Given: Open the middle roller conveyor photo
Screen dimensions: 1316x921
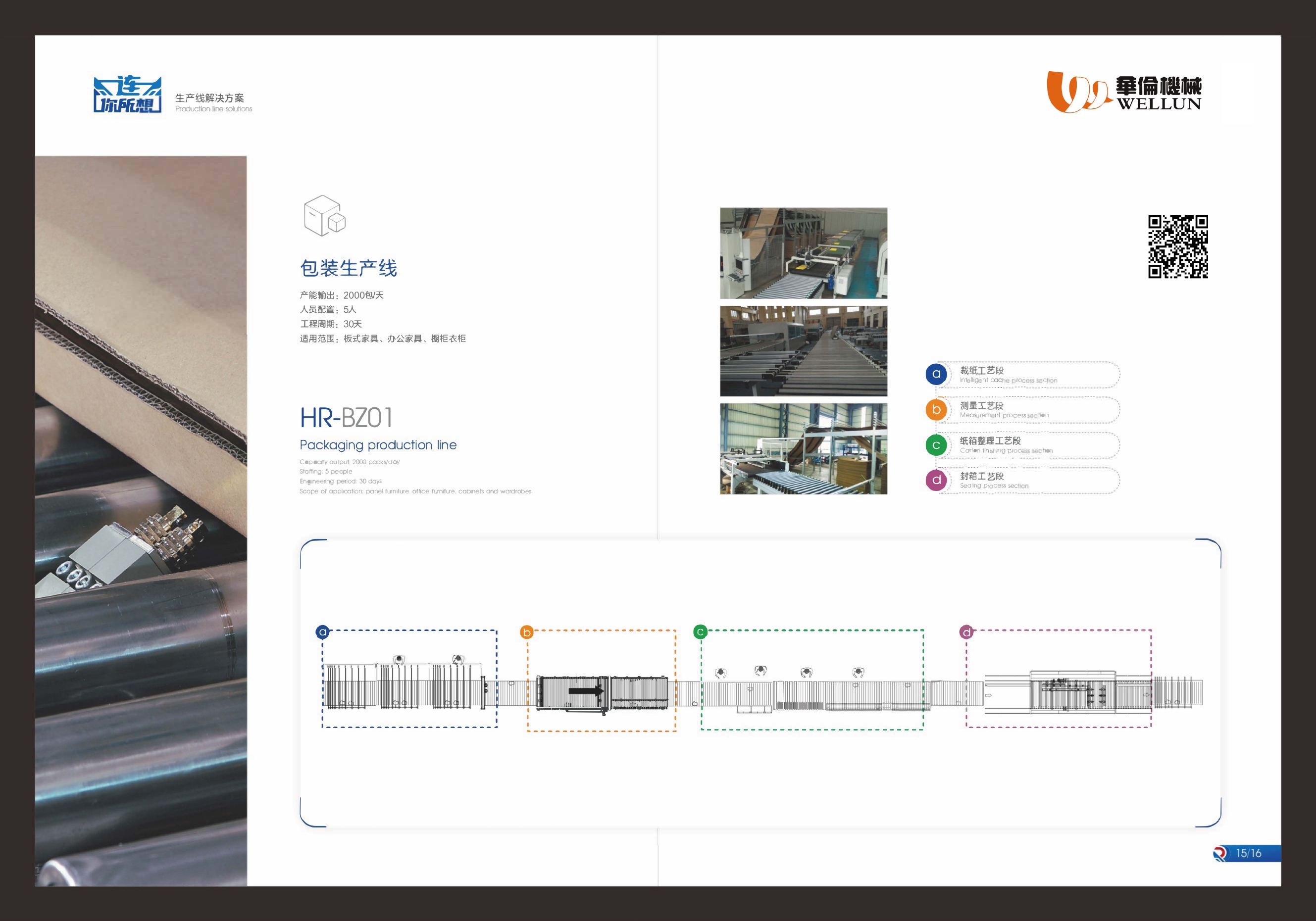Looking at the screenshot, I should pos(804,351).
